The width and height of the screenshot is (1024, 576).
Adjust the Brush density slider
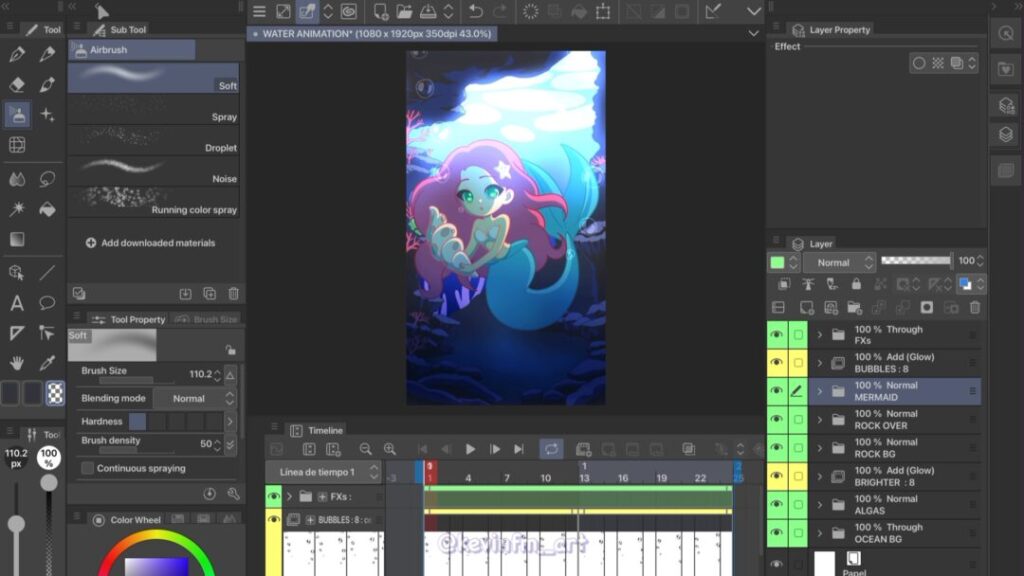click(x=137, y=450)
